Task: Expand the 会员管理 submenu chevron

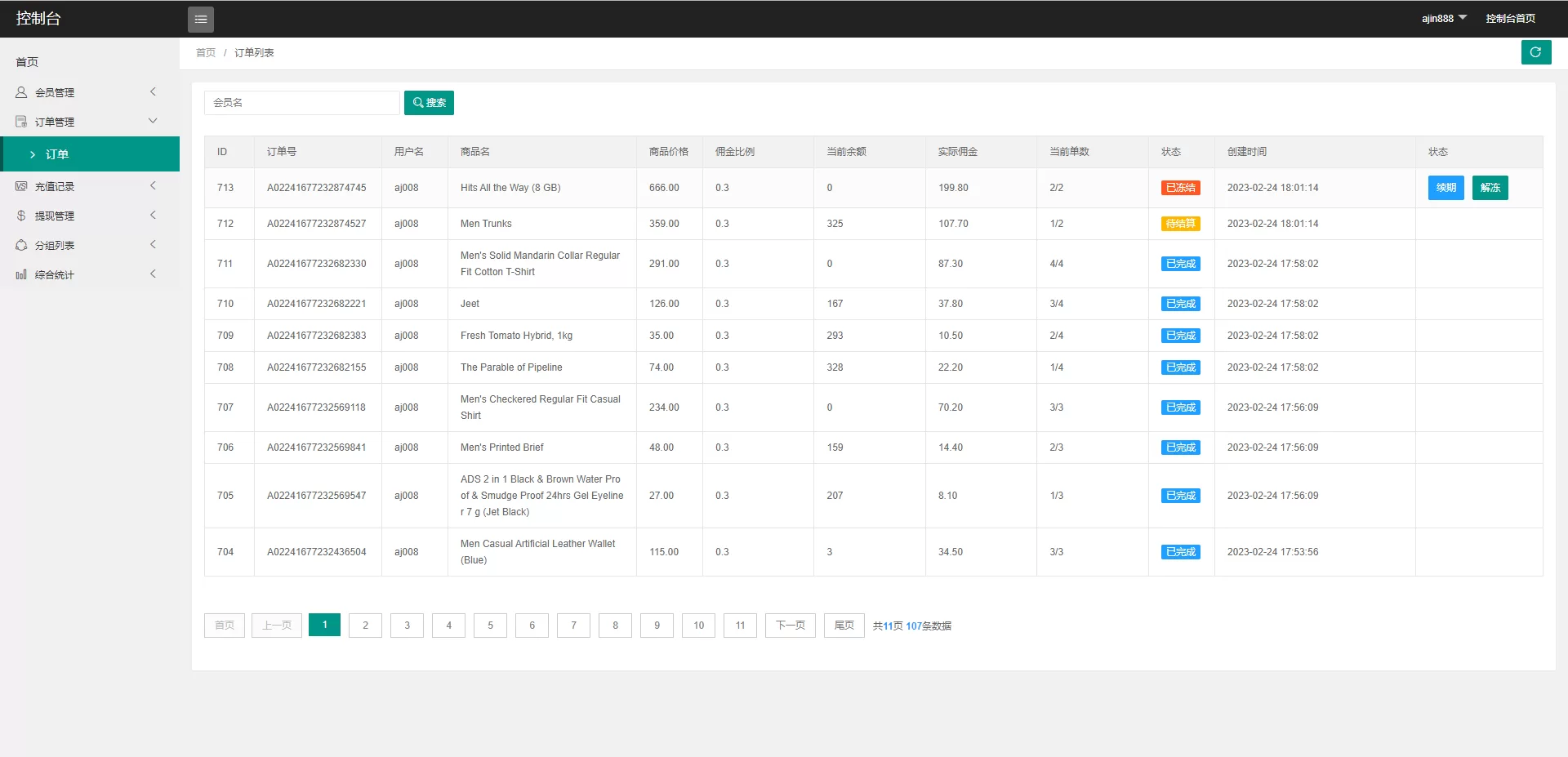Action: [153, 92]
